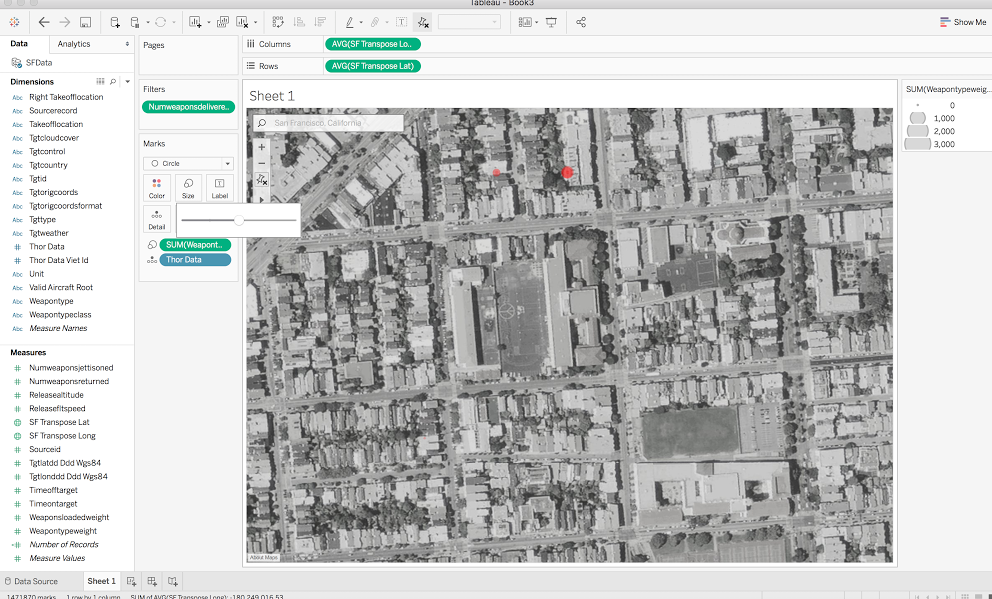Zoom in on map with plus button
Image resolution: width=992 pixels, height=599 pixels.
[261, 147]
